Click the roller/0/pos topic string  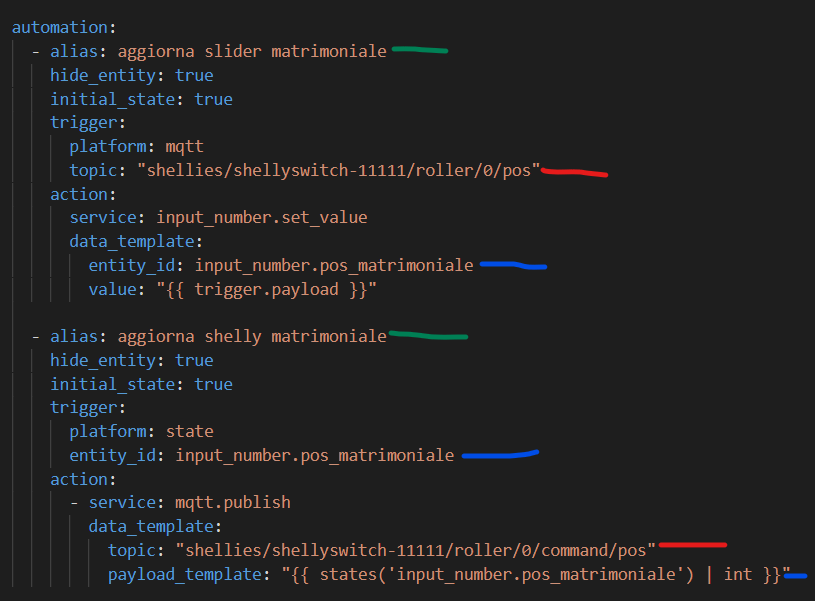click(338, 171)
